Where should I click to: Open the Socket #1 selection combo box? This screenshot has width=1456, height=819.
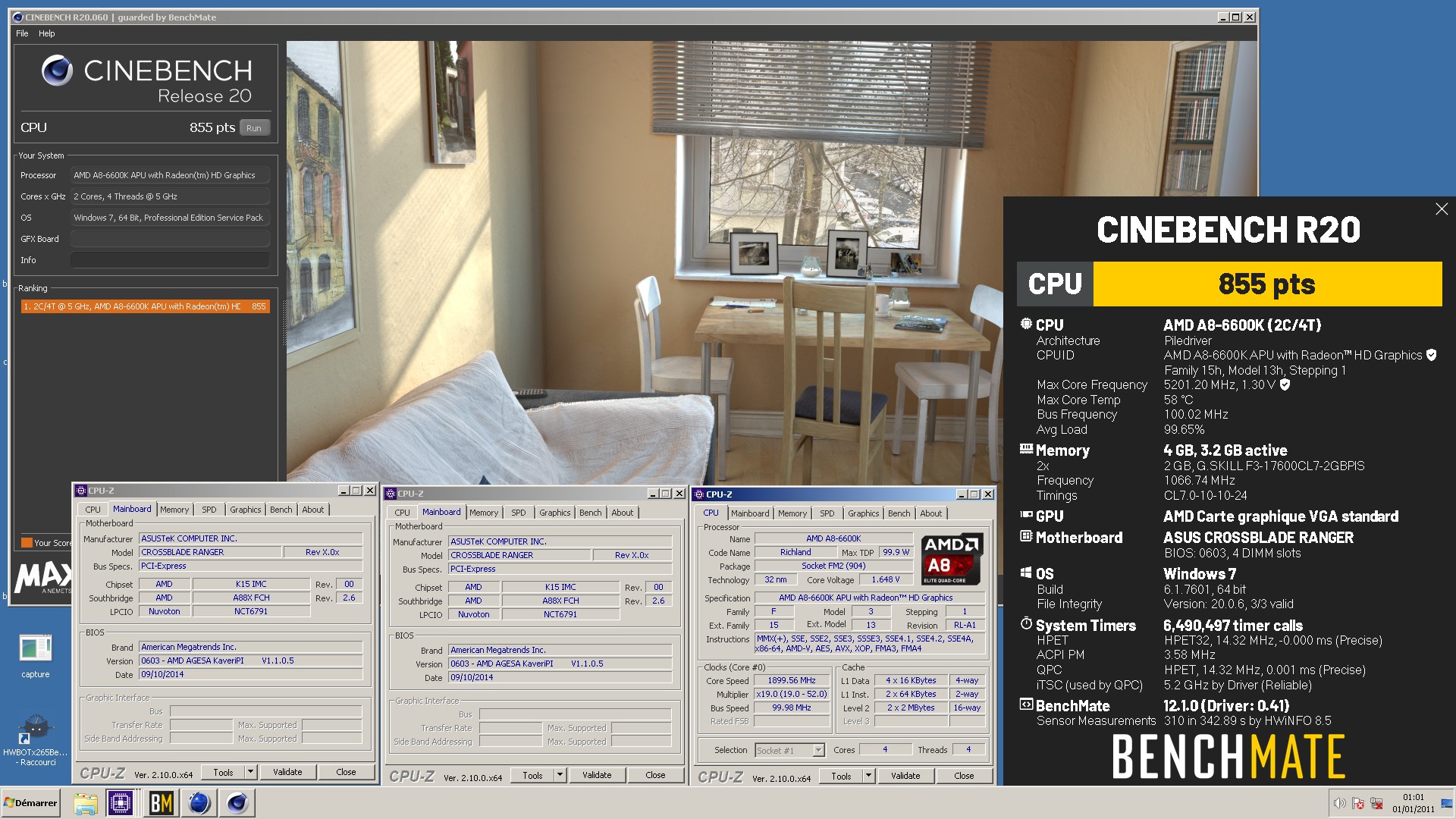789,750
